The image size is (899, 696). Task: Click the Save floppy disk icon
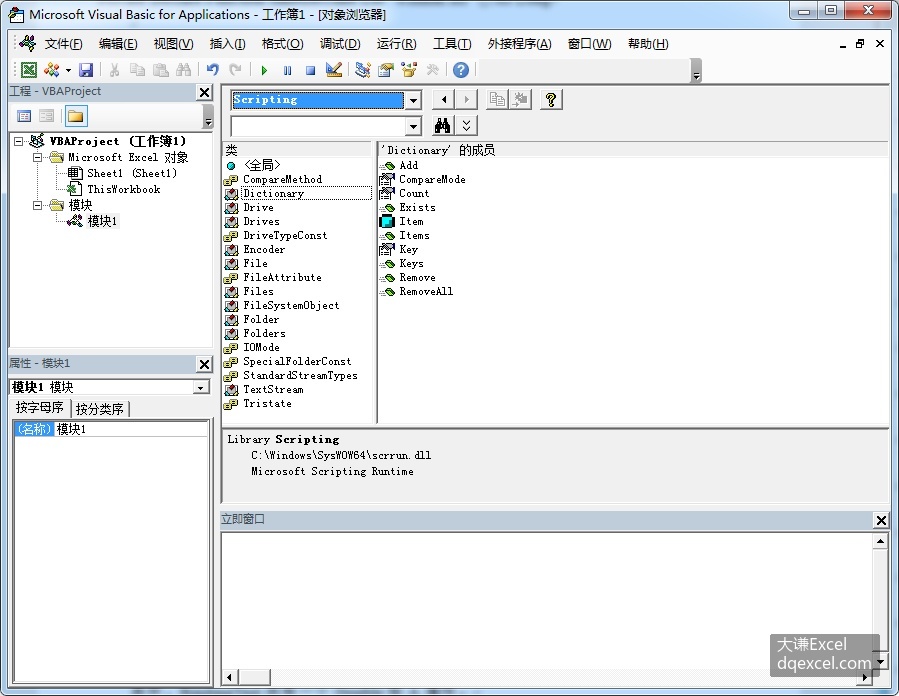86,70
